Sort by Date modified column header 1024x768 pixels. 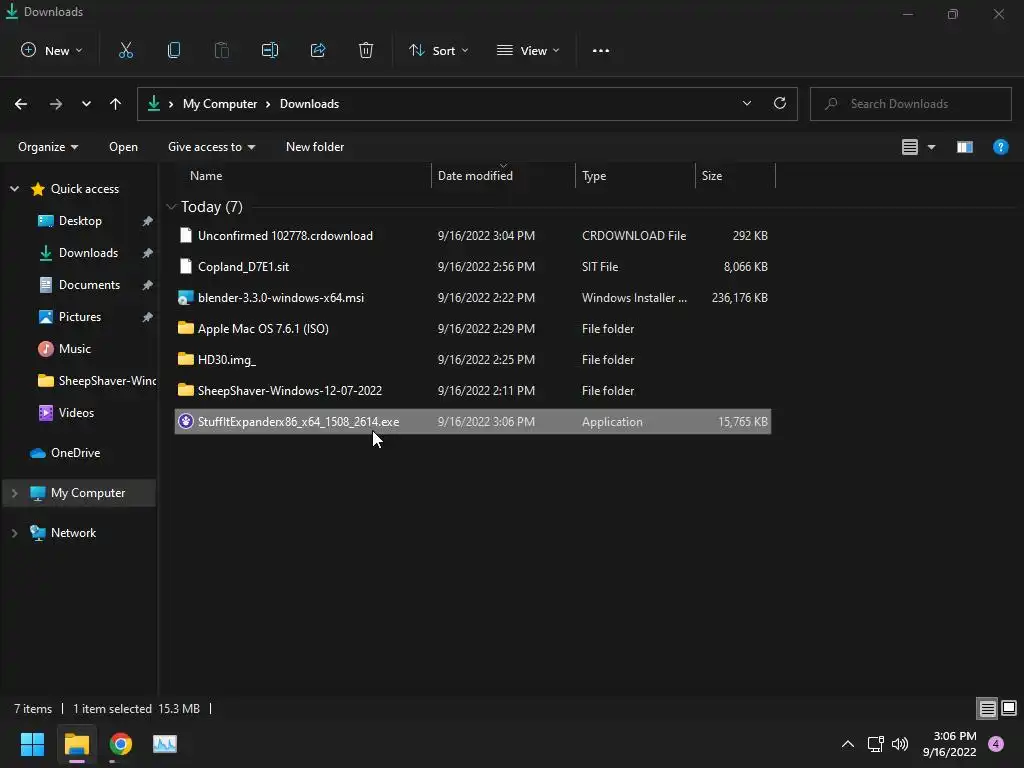click(x=475, y=176)
